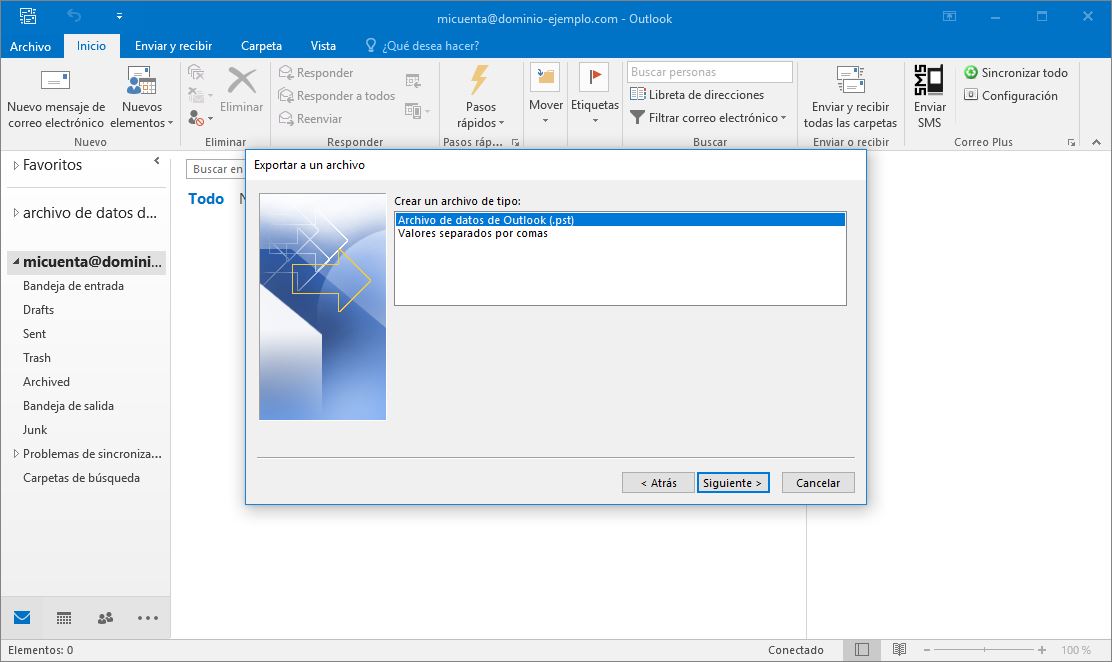The image size is (1112, 662).
Task: Adjust the zoom slider handle
Action: click(984, 650)
